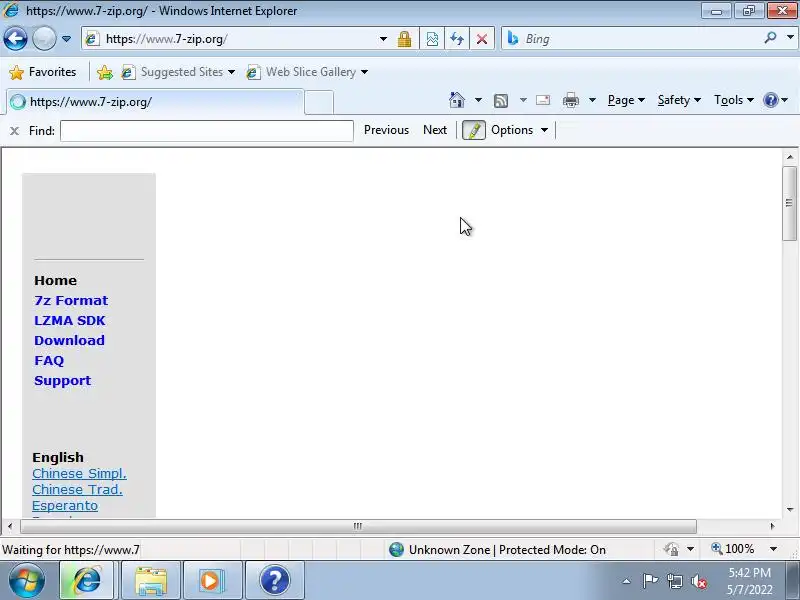800x600 pixels.
Task: Stop loading with the red X
Action: click(x=482, y=39)
